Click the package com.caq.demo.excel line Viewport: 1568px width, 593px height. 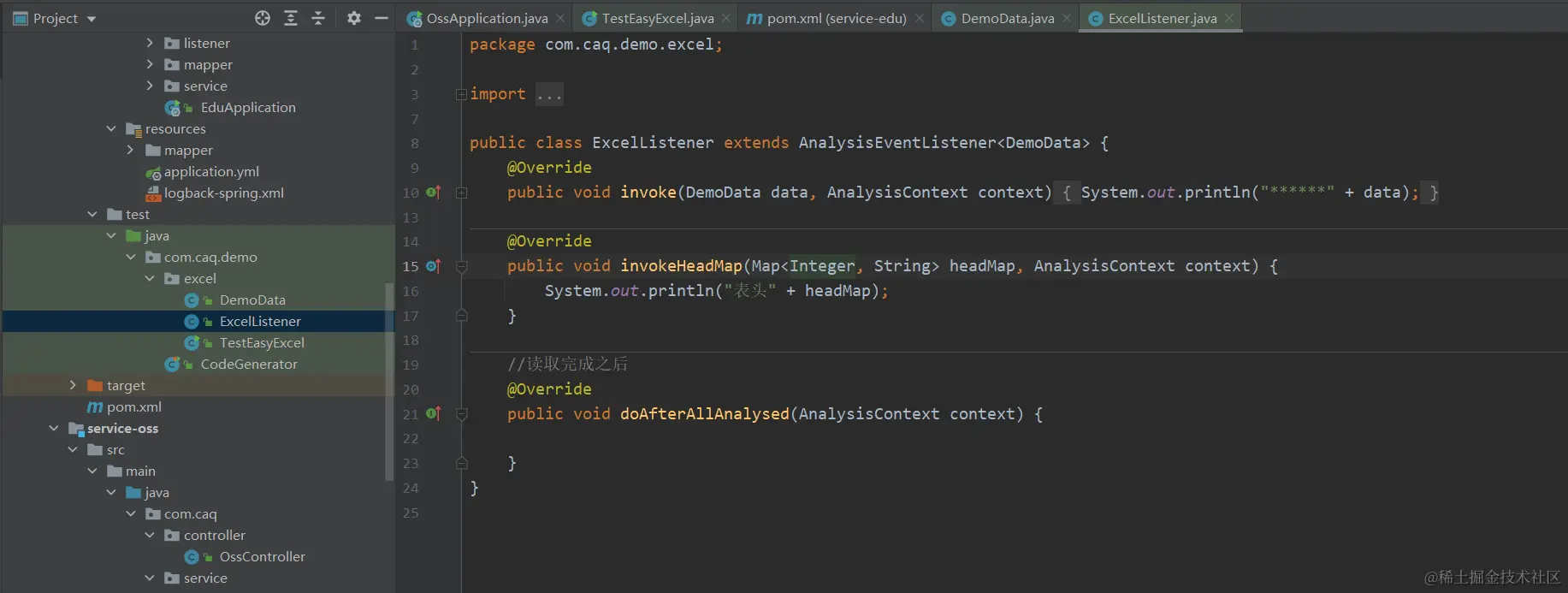tap(595, 44)
